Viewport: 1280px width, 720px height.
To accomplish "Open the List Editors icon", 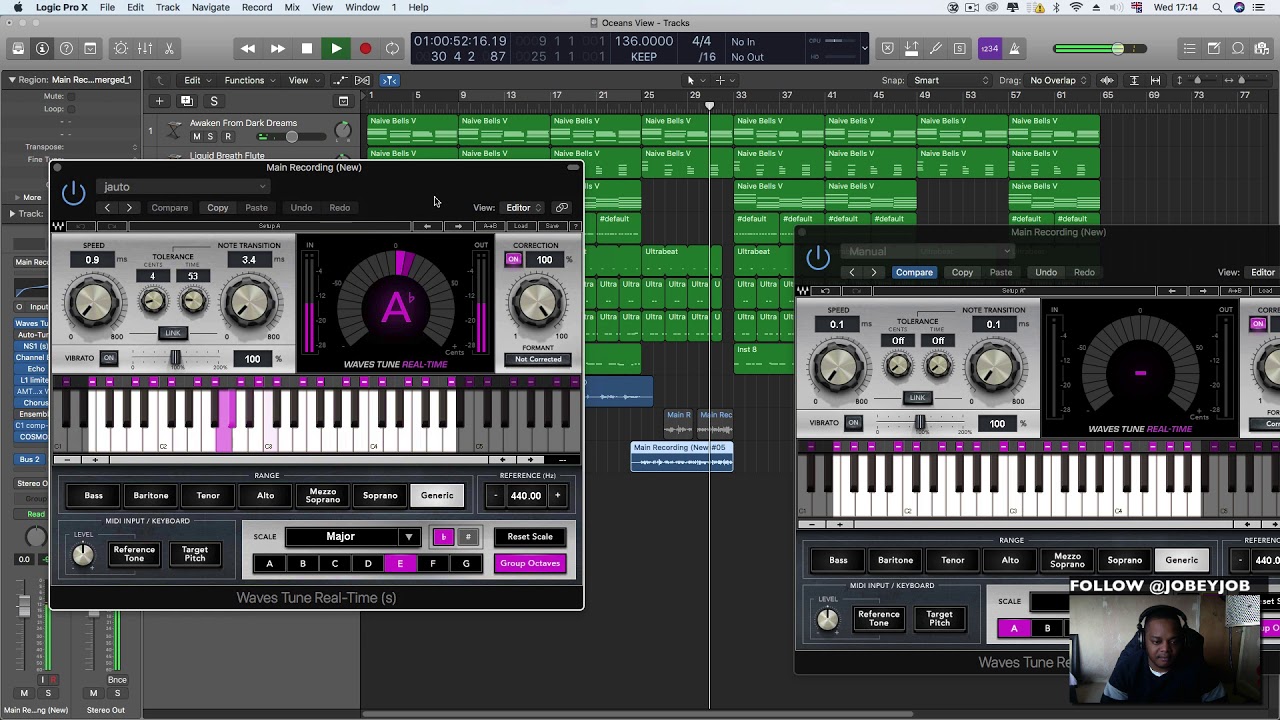I will pyautogui.click(x=1190, y=48).
